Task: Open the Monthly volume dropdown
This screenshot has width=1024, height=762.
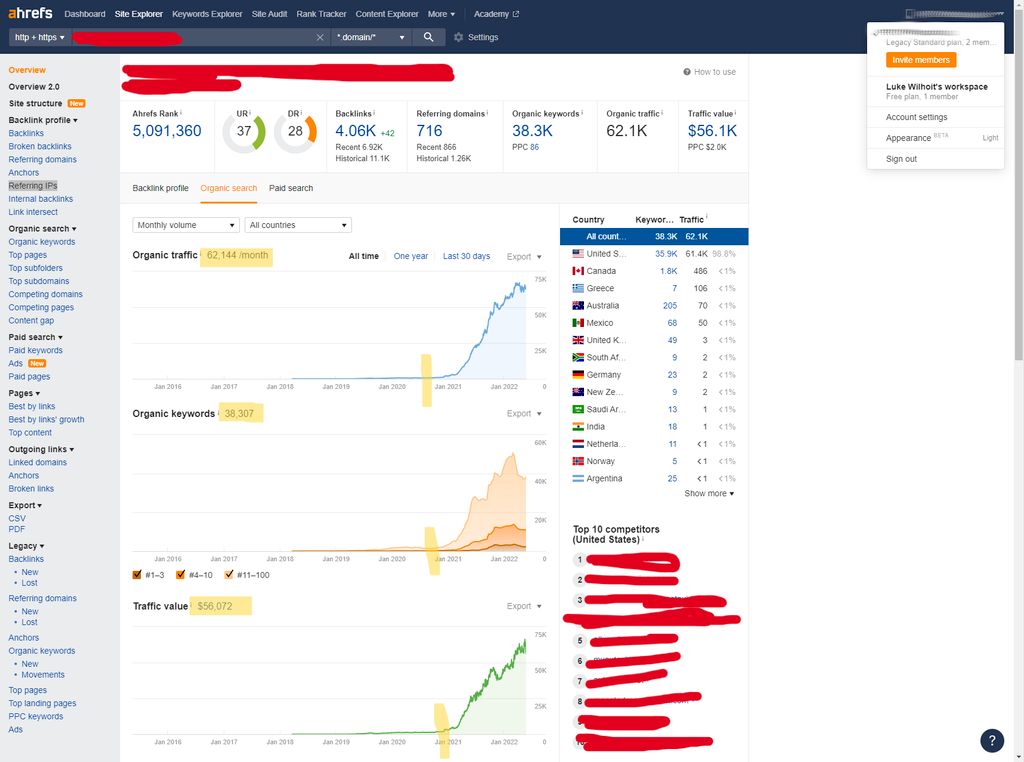Action: 185,225
